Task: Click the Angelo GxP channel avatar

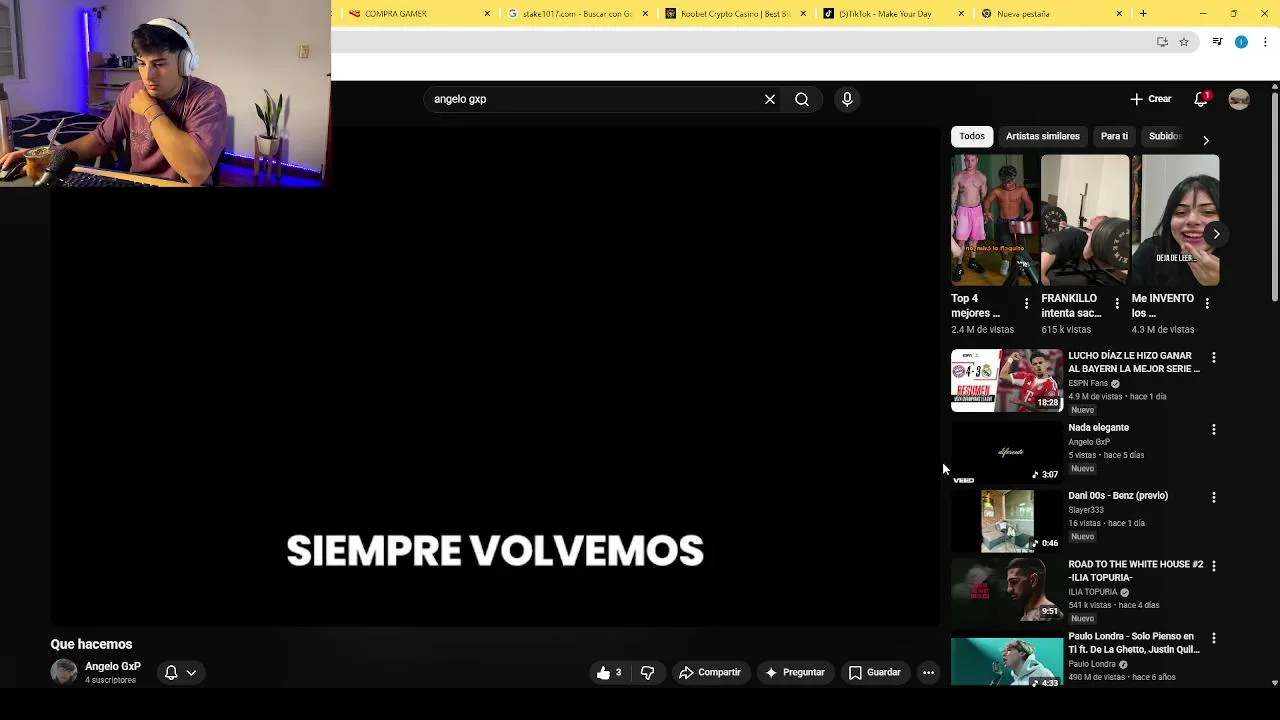Action: pyautogui.click(x=64, y=672)
